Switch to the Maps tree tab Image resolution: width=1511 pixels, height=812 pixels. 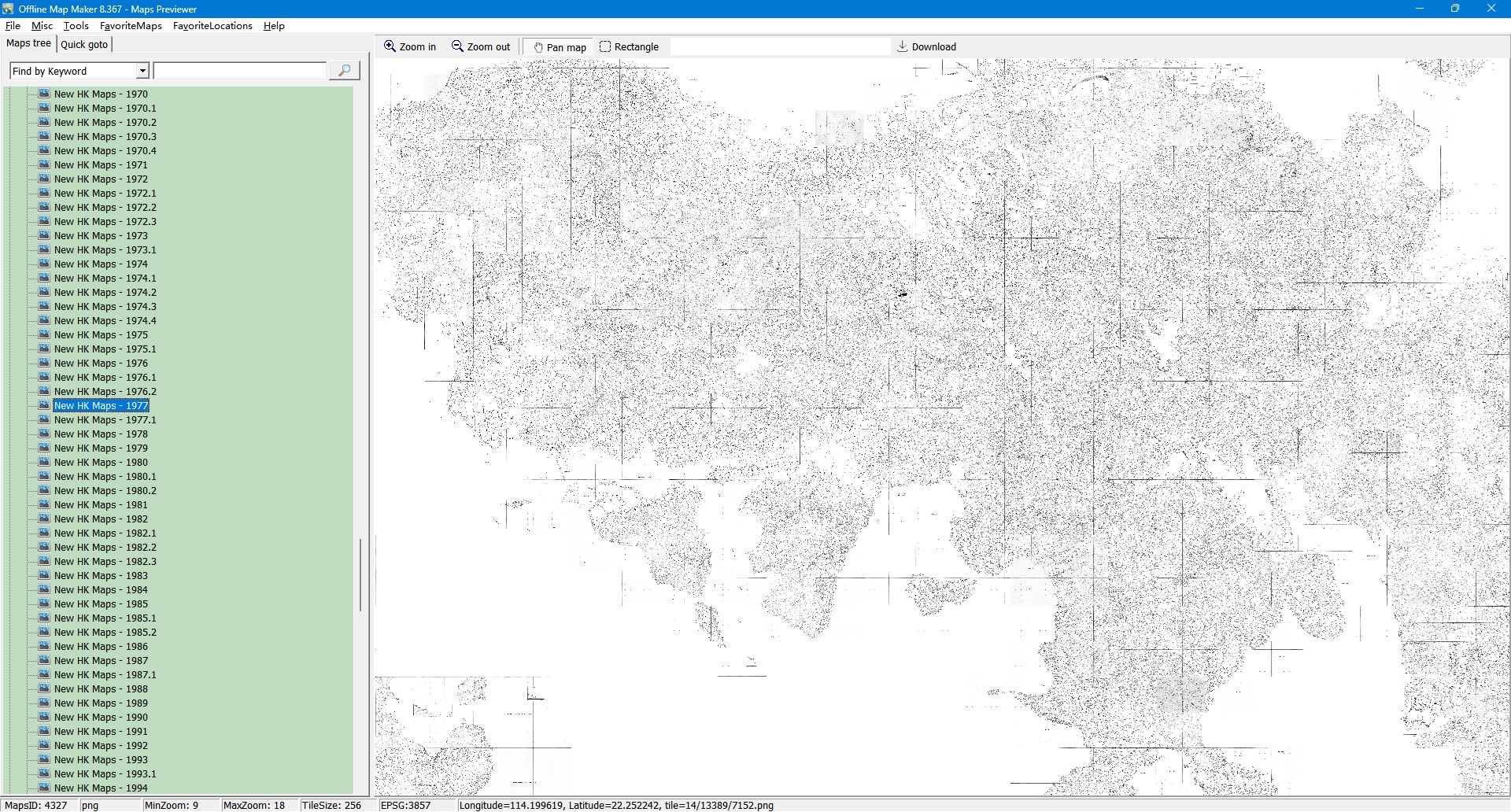tap(28, 43)
